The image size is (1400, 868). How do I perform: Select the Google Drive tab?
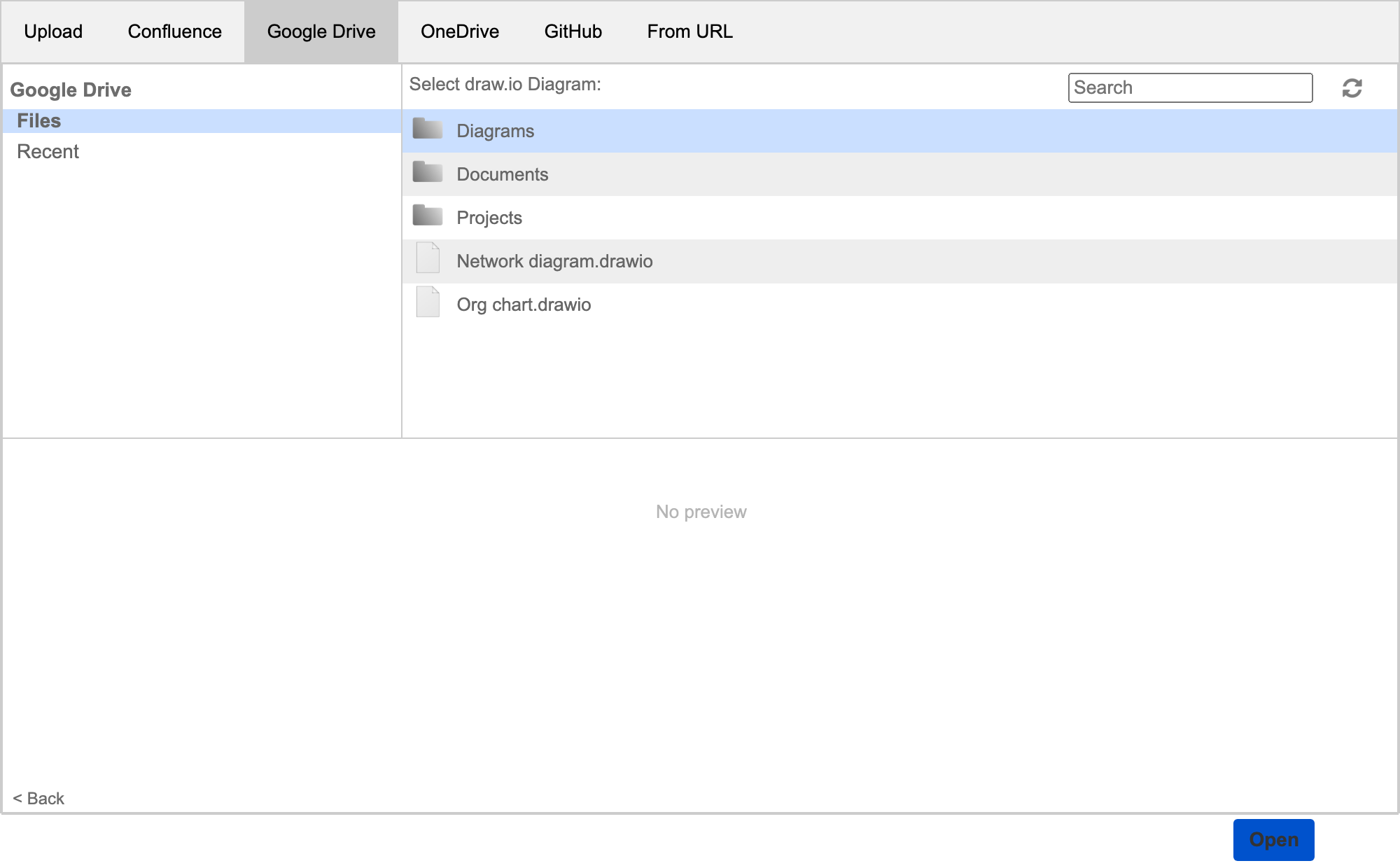(x=321, y=31)
